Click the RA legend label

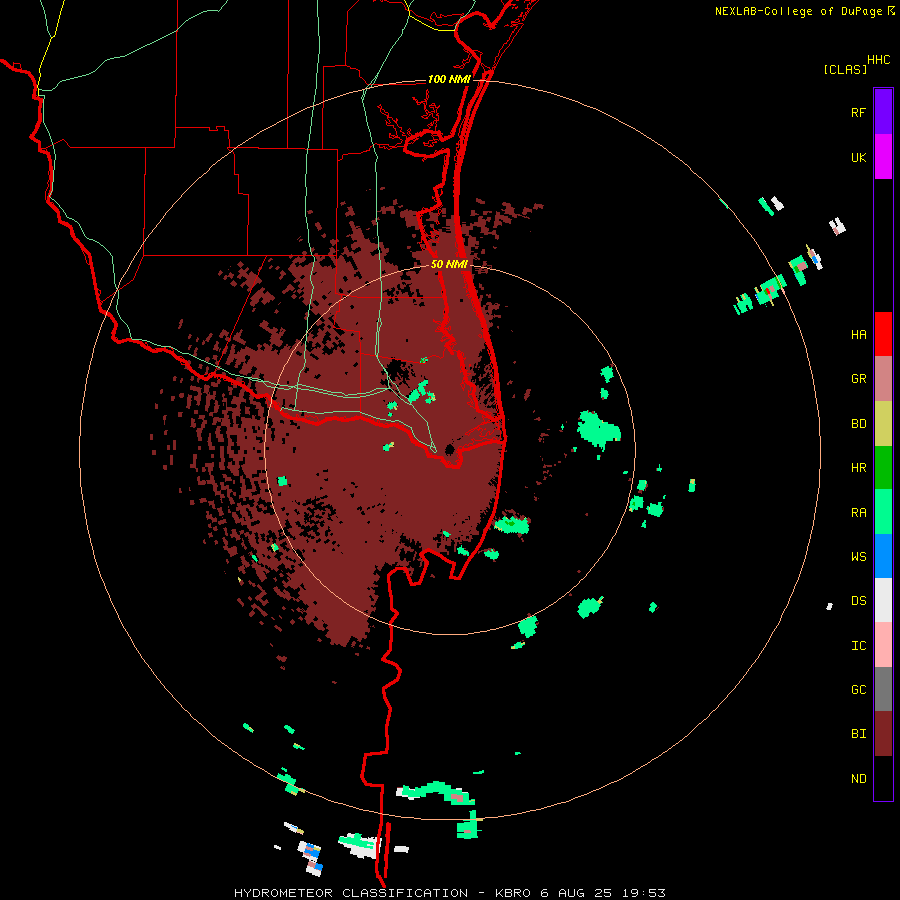click(858, 513)
